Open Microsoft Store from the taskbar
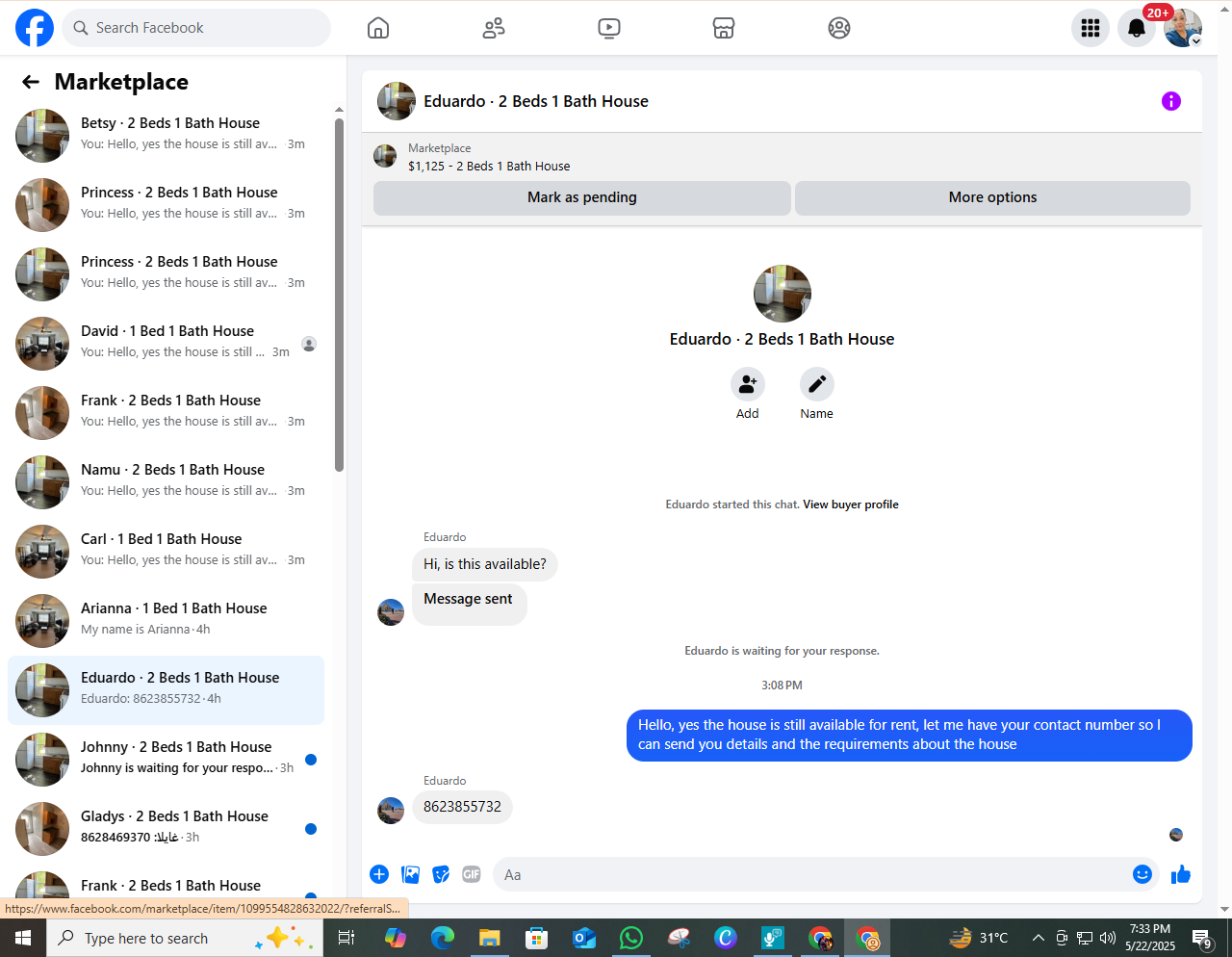 coord(537,938)
